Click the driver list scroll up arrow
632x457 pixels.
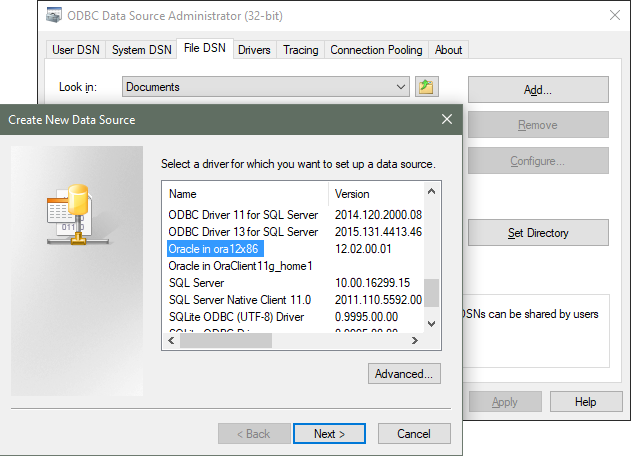[432, 191]
